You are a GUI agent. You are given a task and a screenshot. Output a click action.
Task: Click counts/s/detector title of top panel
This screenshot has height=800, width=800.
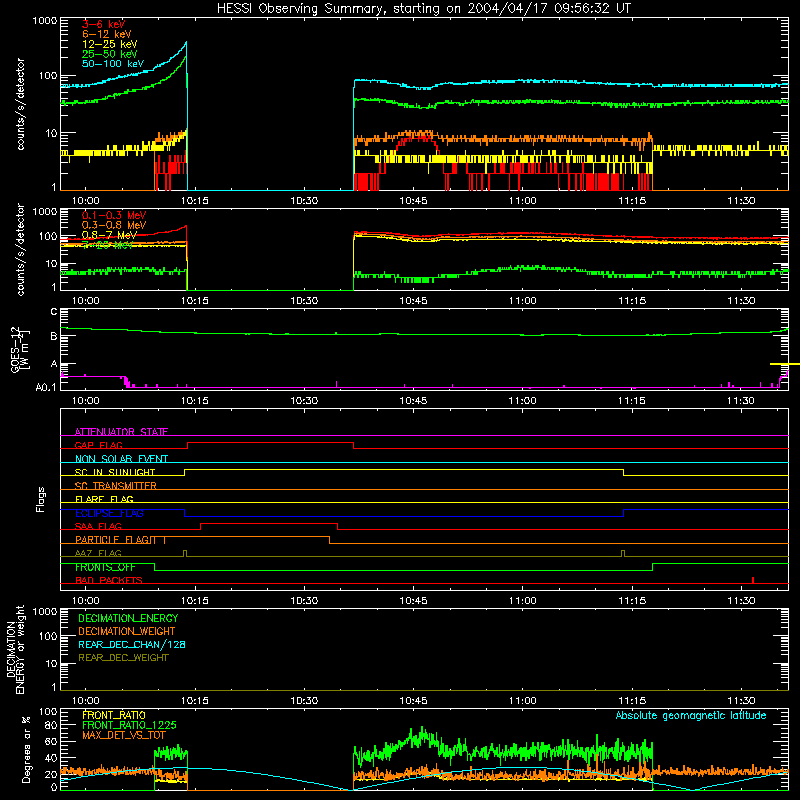click(20, 104)
